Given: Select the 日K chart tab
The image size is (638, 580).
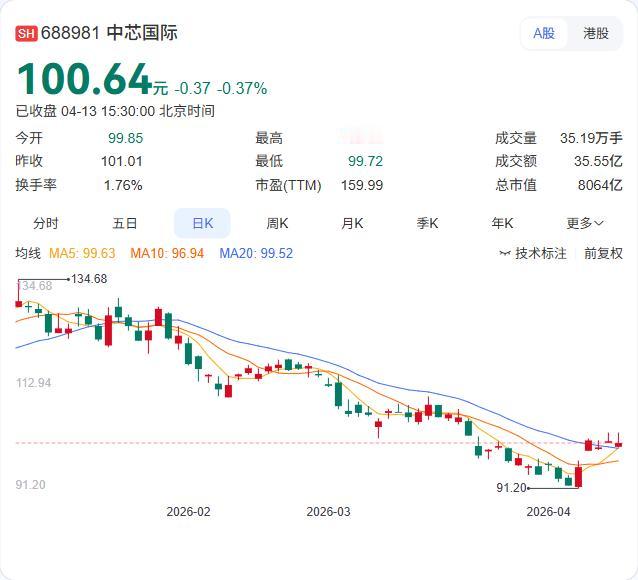Looking at the screenshot, I should point(202,223).
